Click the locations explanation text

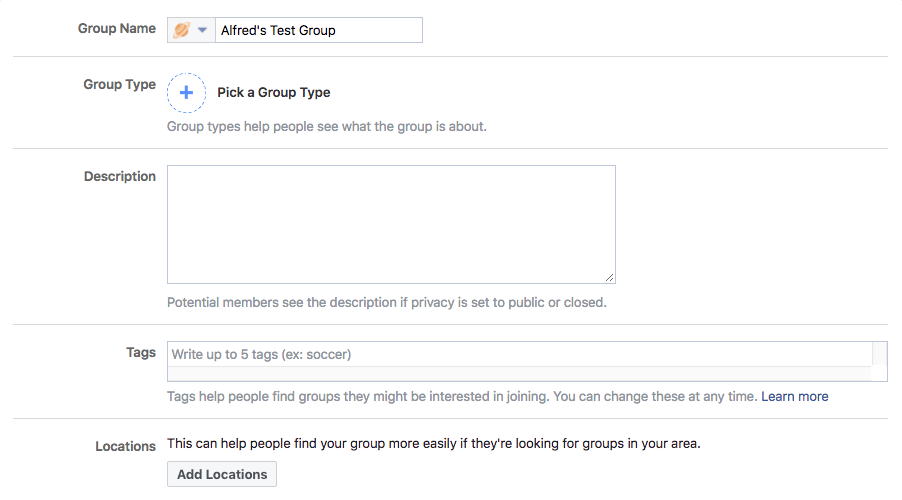tap(433, 442)
